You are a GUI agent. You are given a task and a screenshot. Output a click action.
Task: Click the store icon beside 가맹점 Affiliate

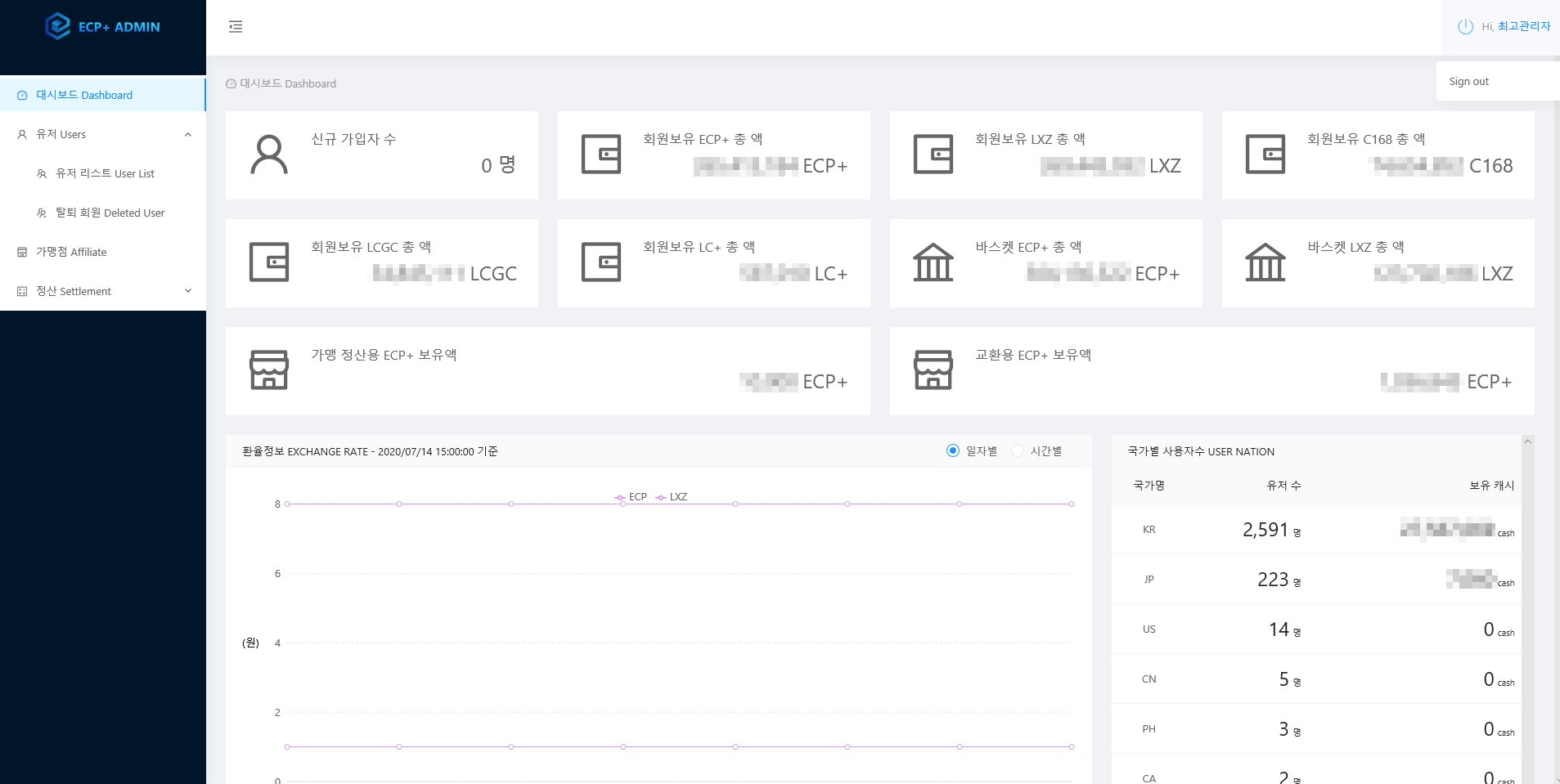pyautogui.click(x=22, y=253)
